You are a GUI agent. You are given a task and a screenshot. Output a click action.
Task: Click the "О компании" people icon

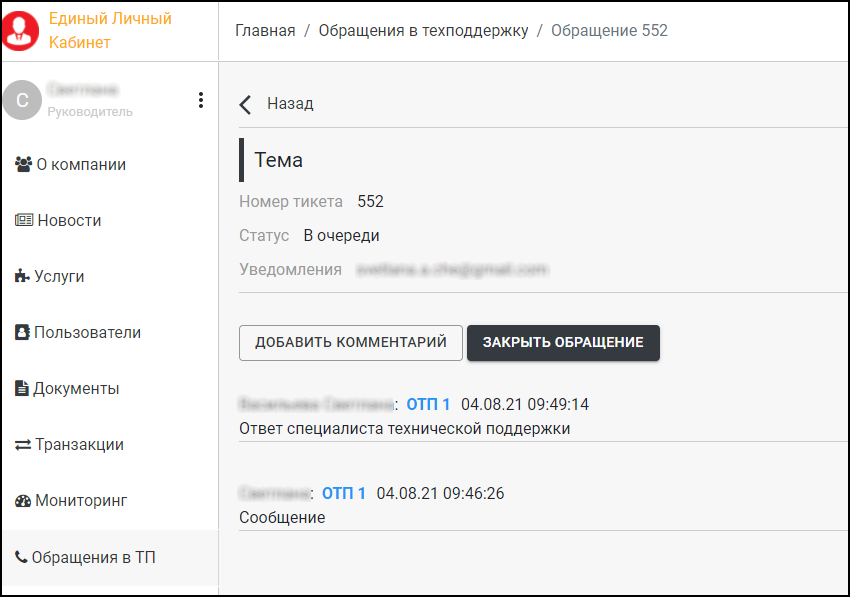tap(24, 164)
